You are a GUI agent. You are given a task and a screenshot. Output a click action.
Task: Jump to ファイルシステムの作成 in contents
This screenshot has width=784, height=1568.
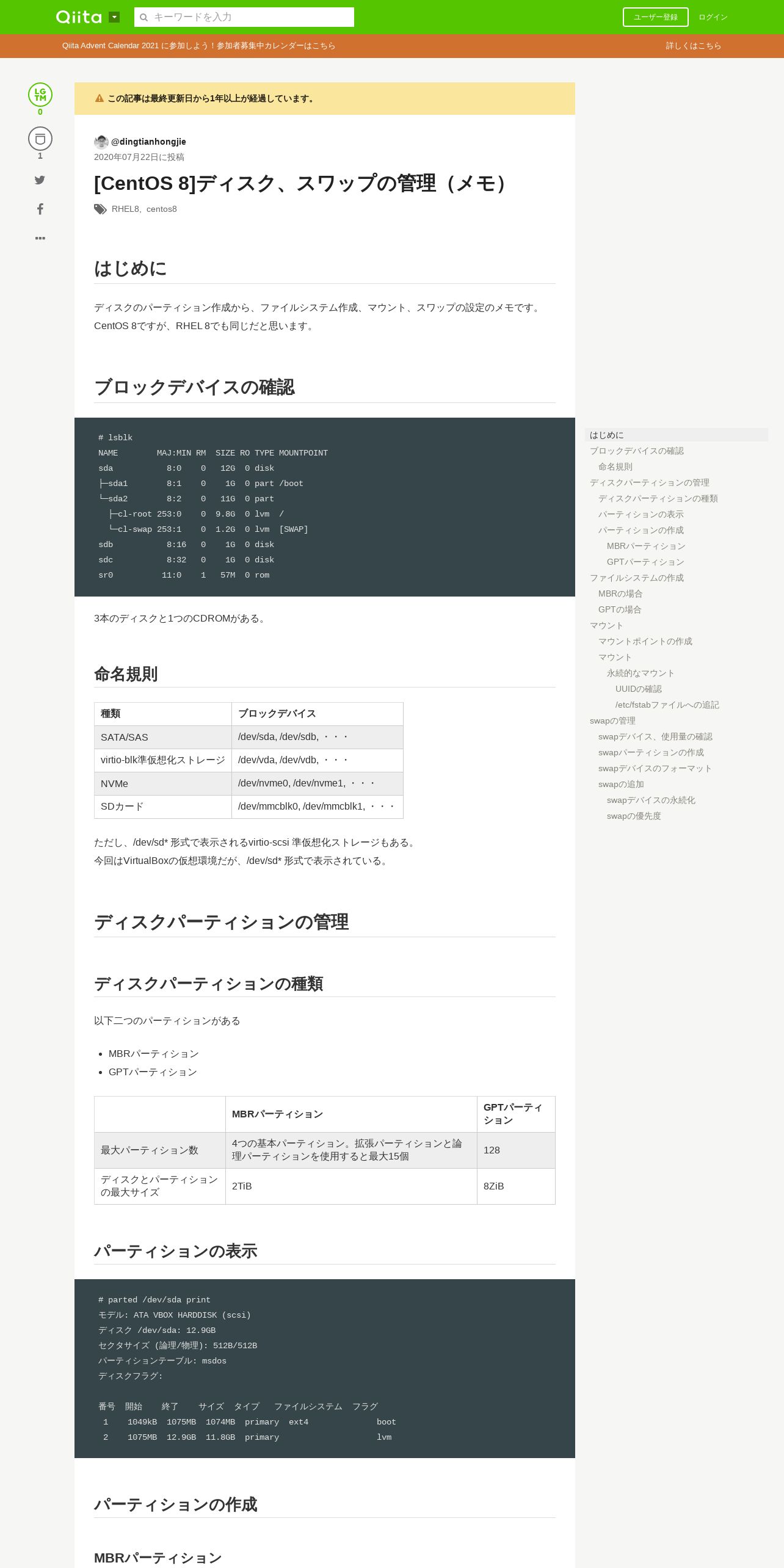pos(637,578)
